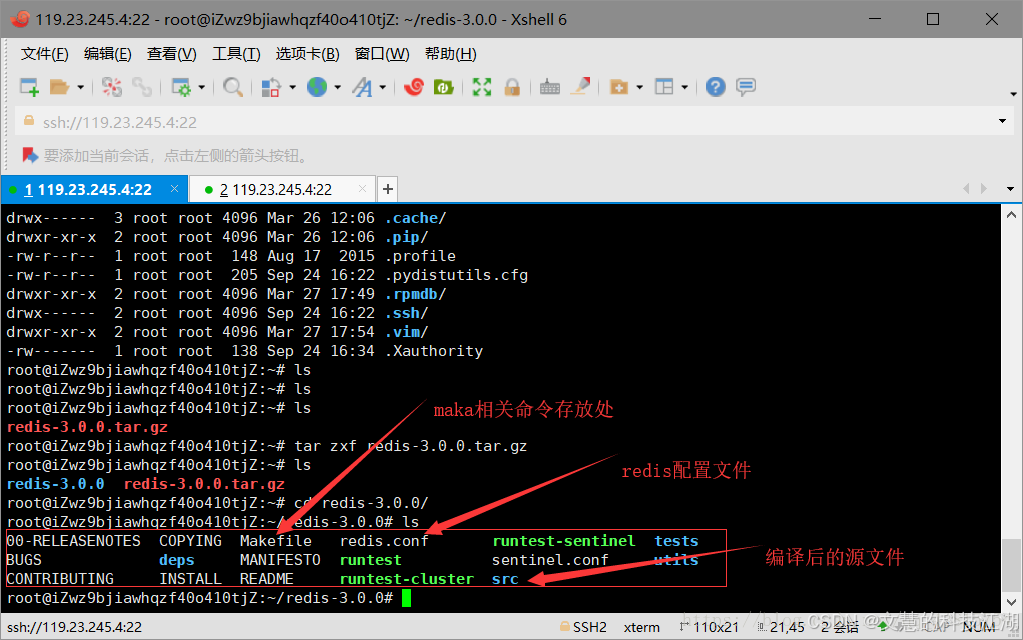Close session tab 2
Screen dimensions: 1023x640
point(362,189)
